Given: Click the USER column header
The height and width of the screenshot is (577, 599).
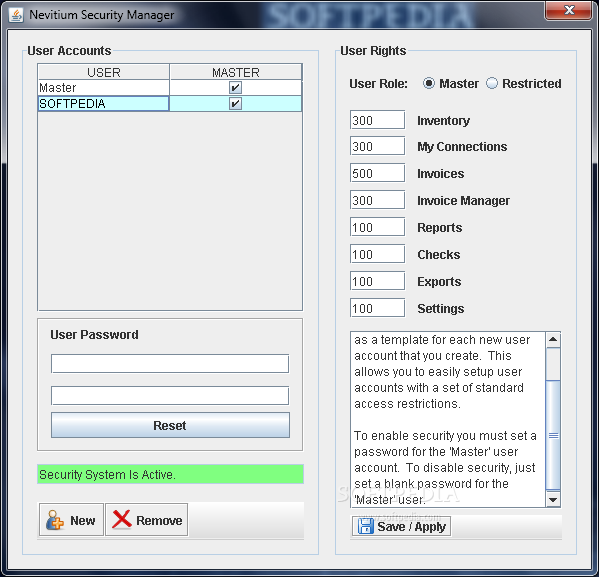Looking at the screenshot, I should pos(104,72).
